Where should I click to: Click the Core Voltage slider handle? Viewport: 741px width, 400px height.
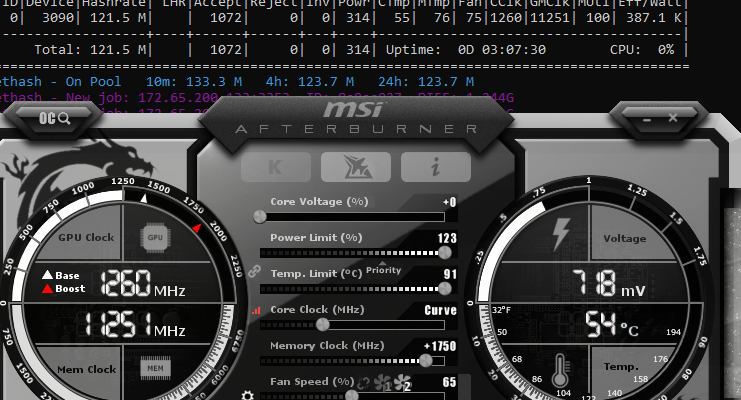click(259, 217)
